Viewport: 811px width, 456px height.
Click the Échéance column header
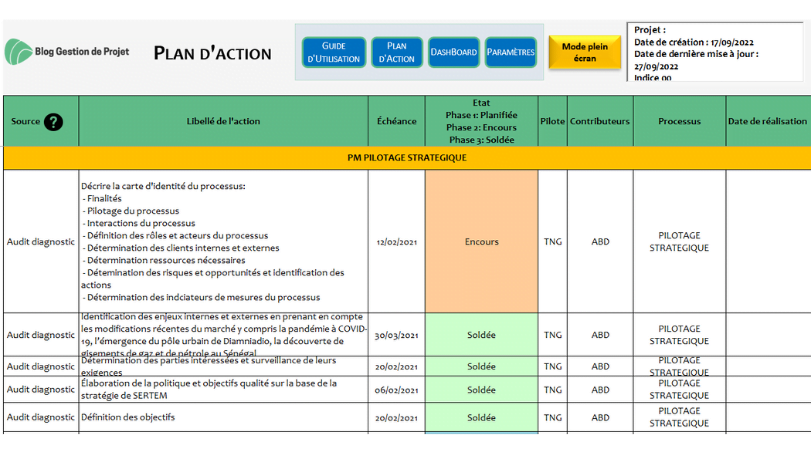[x=397, y=121]
